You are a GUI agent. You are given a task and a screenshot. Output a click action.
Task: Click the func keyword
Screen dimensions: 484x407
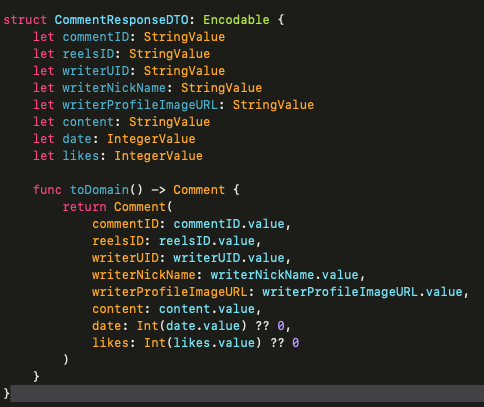click(47, 190)
